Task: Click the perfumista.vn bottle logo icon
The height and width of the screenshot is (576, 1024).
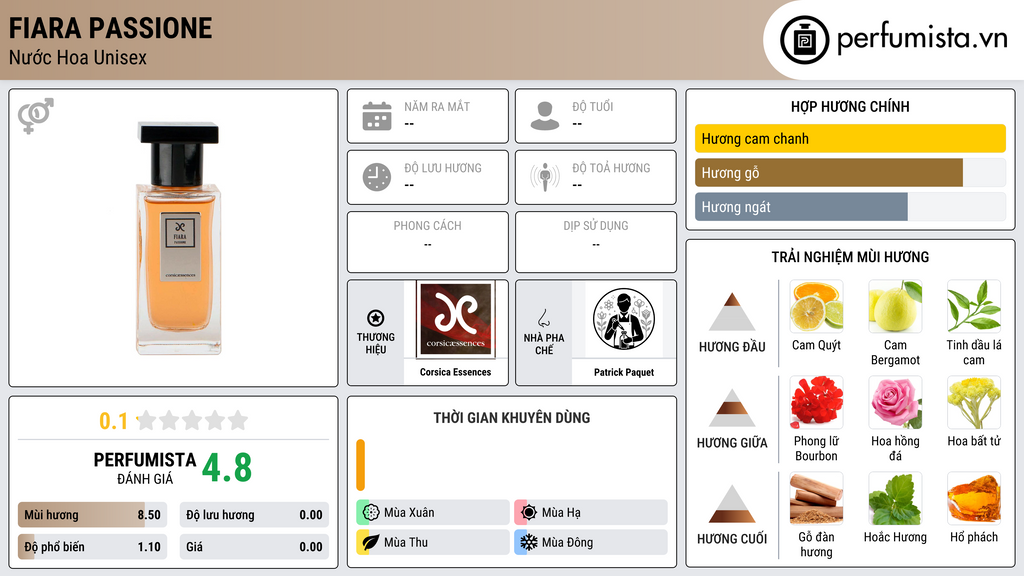Action: [x=805, y=40]
